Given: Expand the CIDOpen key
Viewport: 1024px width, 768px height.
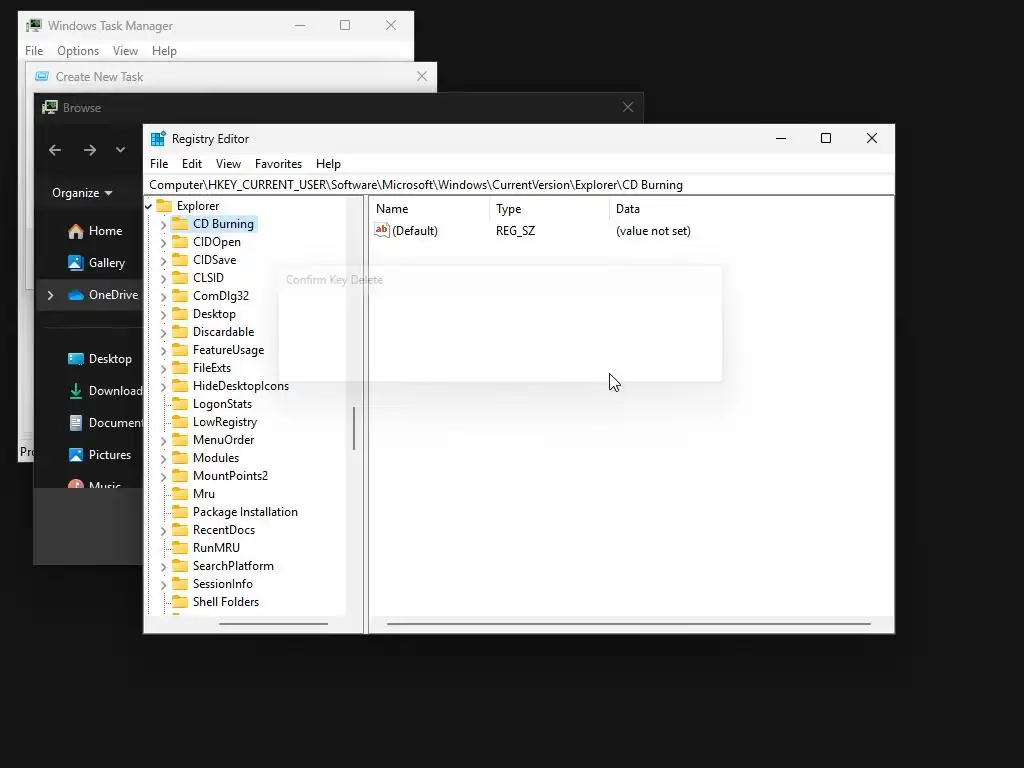Looking at the screenshot, I should pyautogui.click(x=163, y=242).
